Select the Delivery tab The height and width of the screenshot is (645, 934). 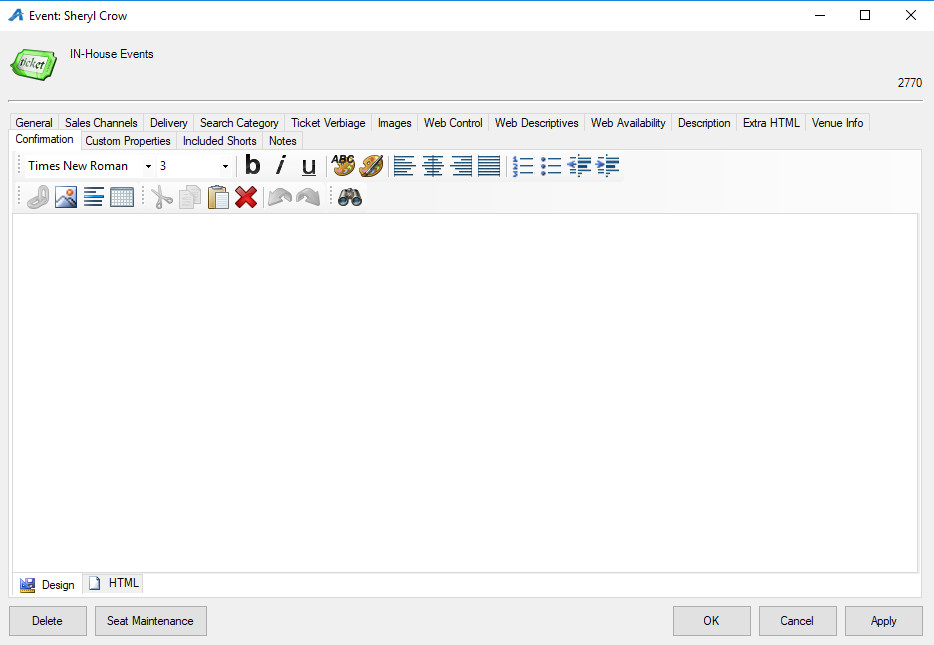coord(169,123)
